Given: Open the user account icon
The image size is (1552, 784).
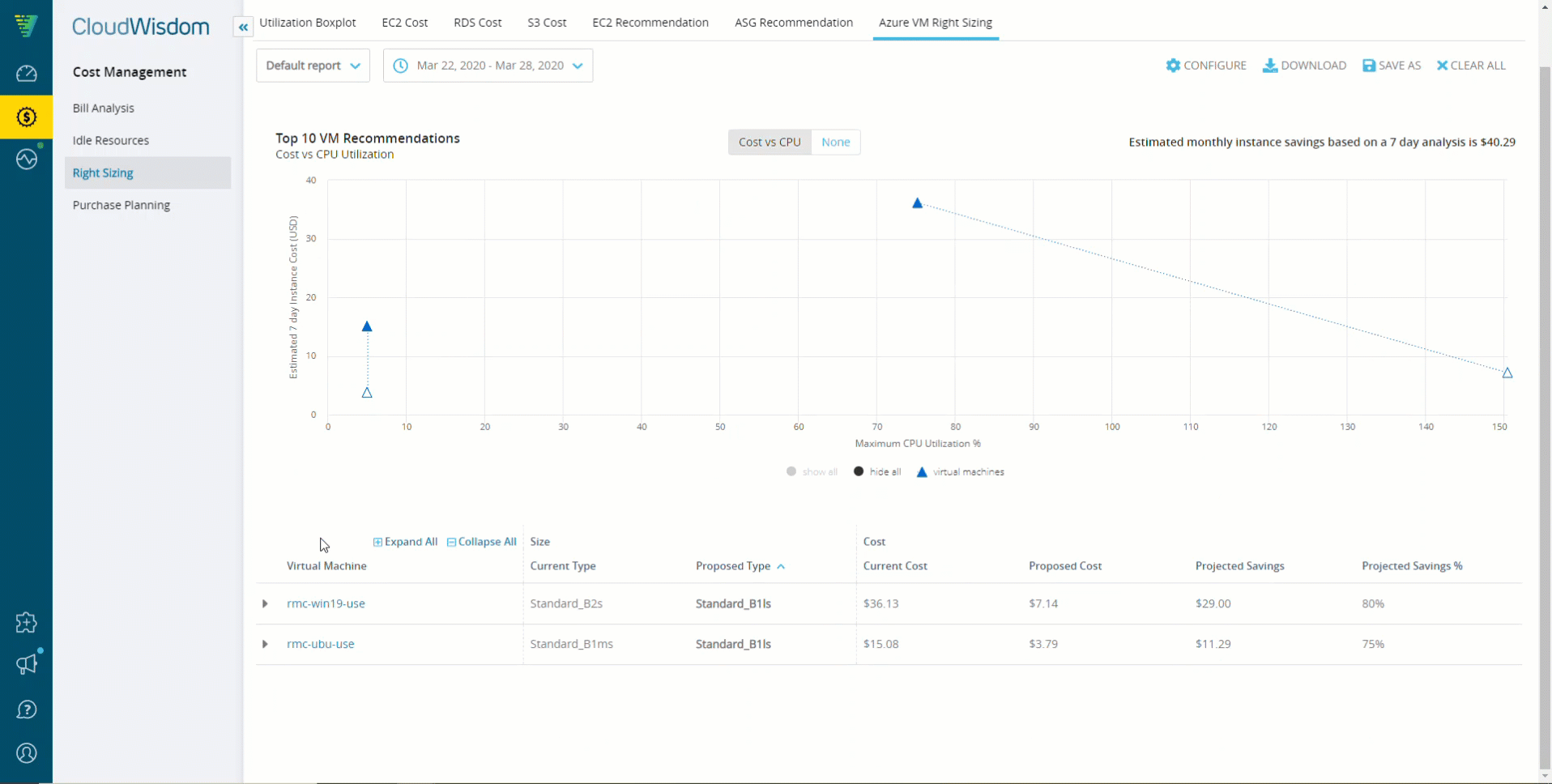Looking at the screenshot, I should [x=26, y=753].
